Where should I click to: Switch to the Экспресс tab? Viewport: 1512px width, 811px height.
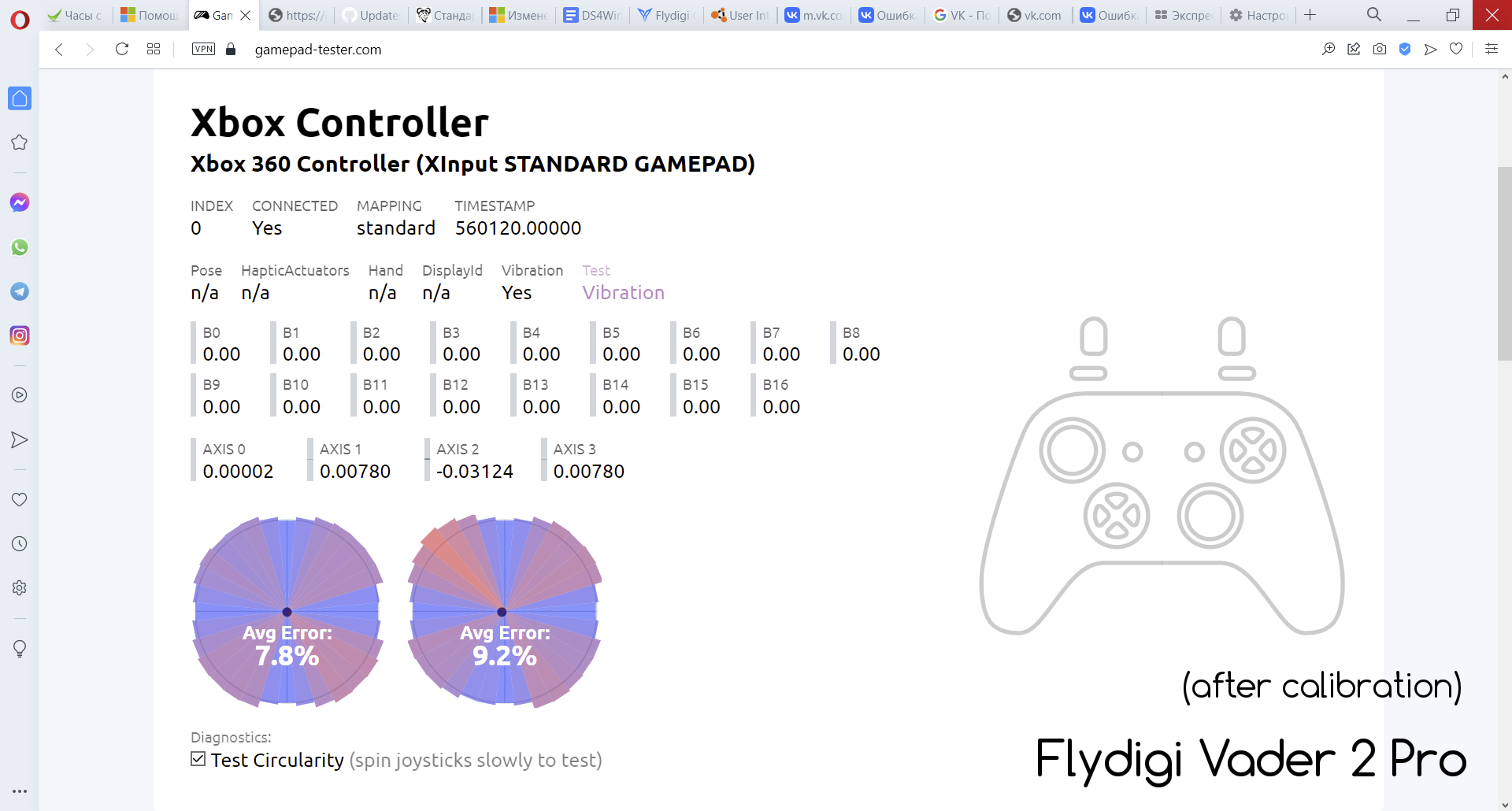point(1184,15)
